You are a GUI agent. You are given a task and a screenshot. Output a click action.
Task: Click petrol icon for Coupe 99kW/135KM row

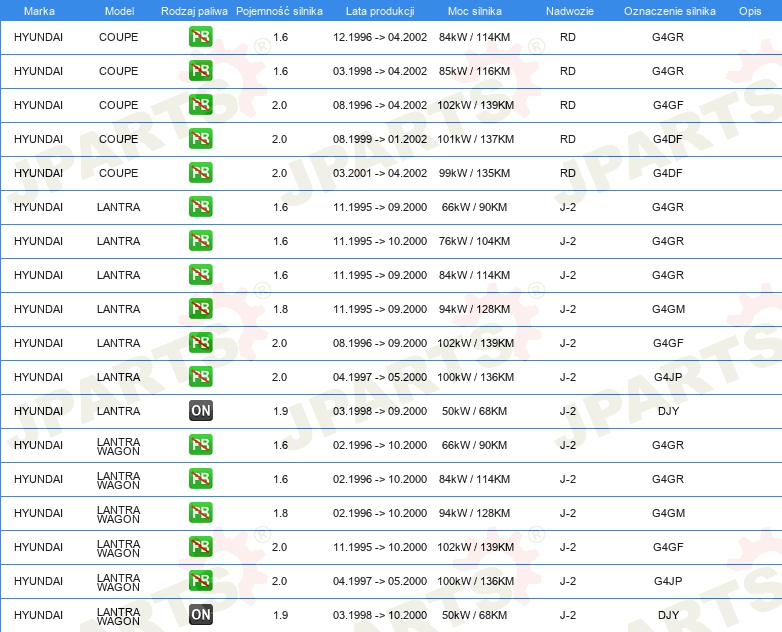(x=200, y=173)
